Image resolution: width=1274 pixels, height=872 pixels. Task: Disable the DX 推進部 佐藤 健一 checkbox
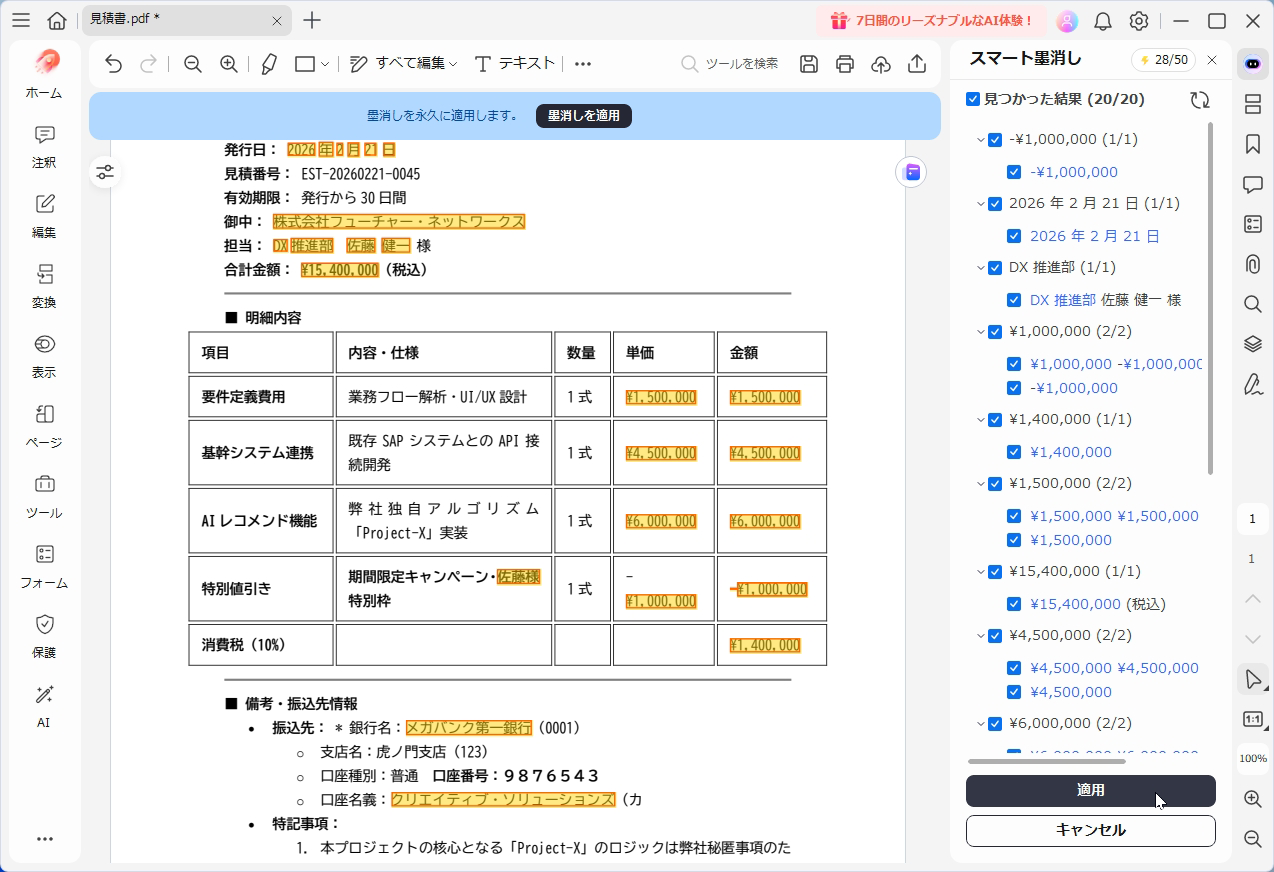[1014, 300]
